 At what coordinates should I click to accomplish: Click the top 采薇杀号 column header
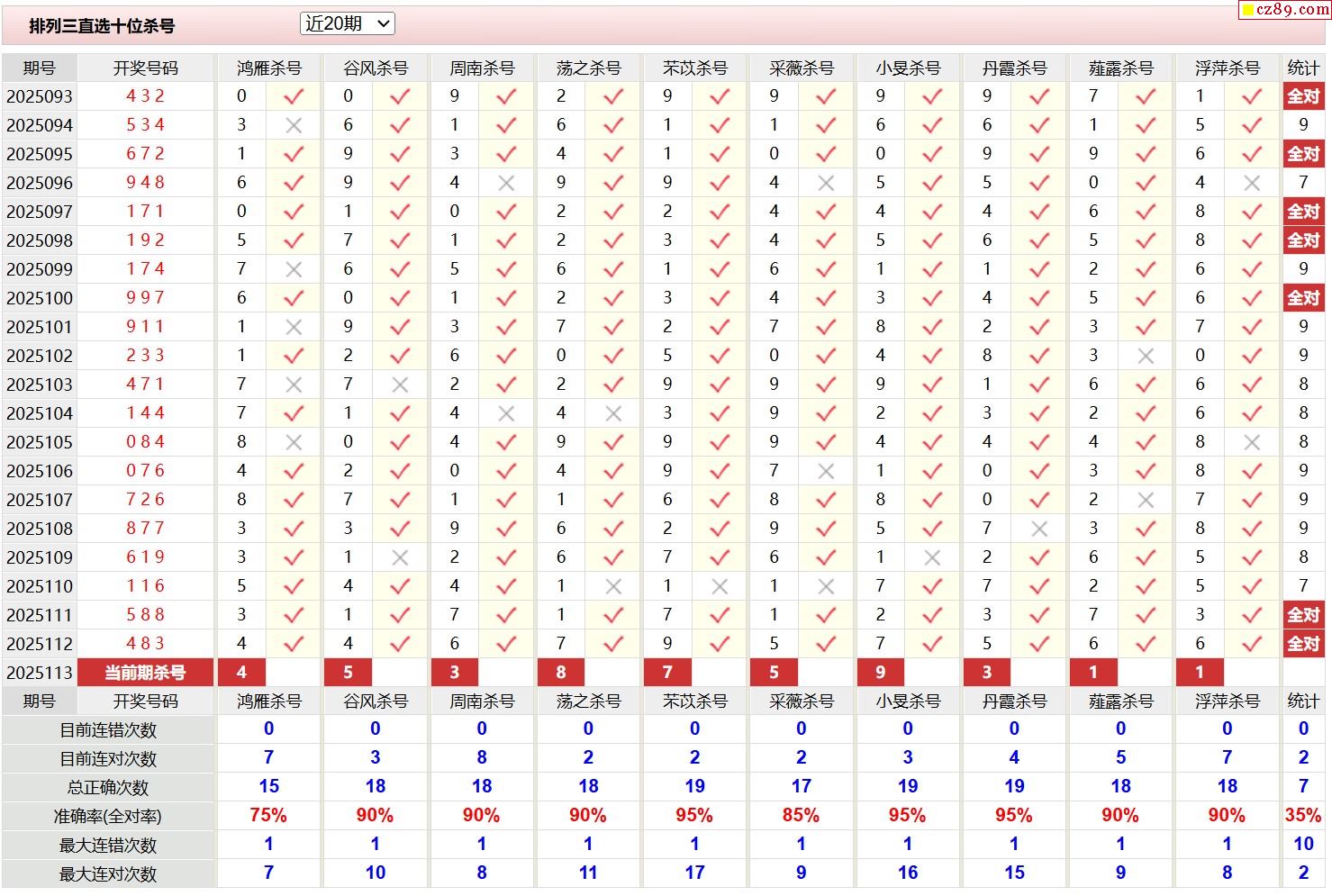pyautogui.click(x=802, y=68)
